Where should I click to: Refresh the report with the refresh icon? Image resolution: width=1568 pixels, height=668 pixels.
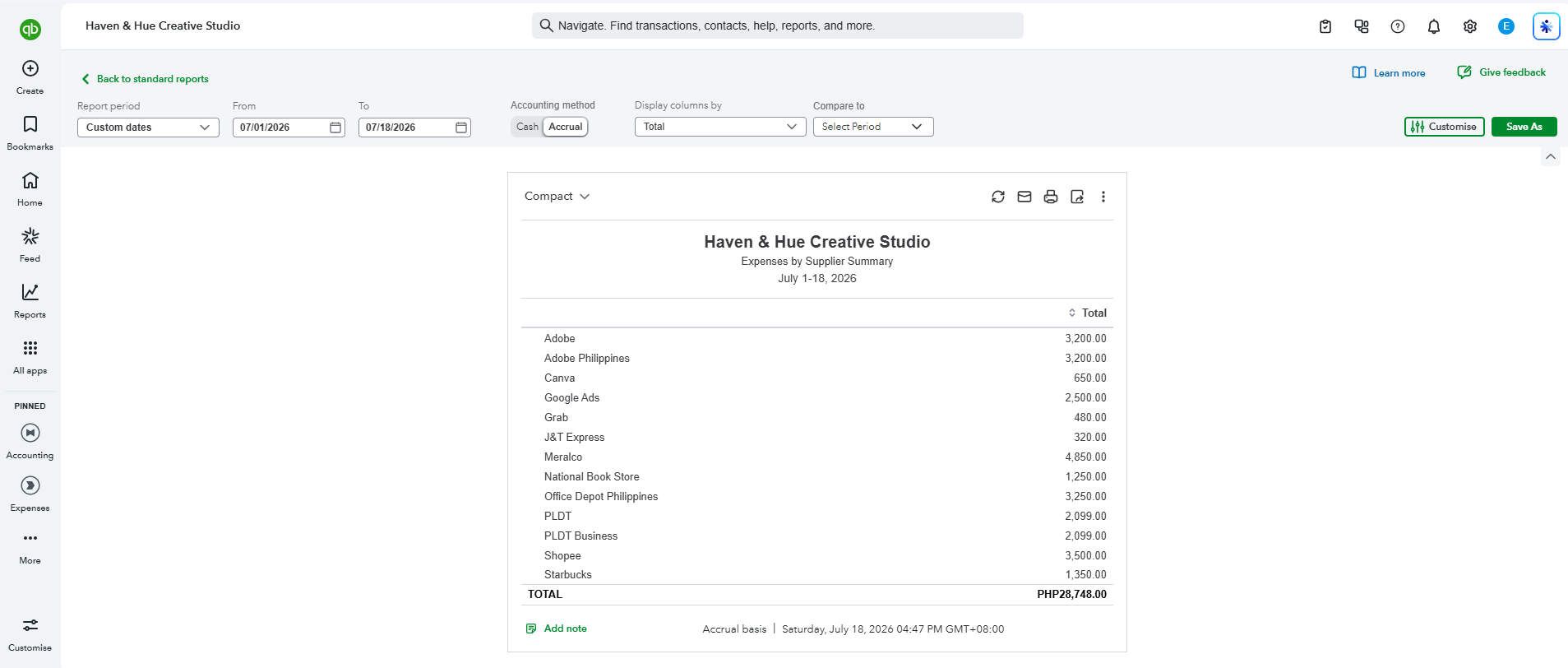(x=998, y=197)
